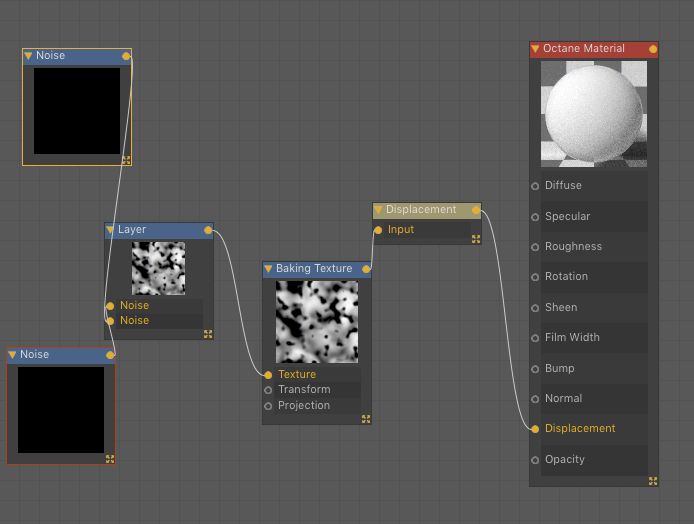Viewport: 694px width, 524px height.
Task: Collapse the bottom red-outlined Noise node triangle
Action: point(12,355)
